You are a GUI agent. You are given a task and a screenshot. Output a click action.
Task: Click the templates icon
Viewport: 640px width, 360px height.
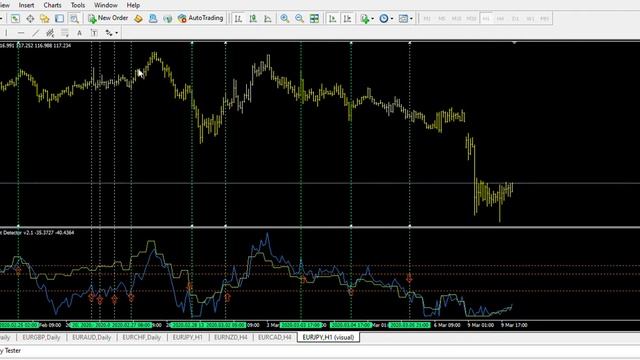point(403,18)
